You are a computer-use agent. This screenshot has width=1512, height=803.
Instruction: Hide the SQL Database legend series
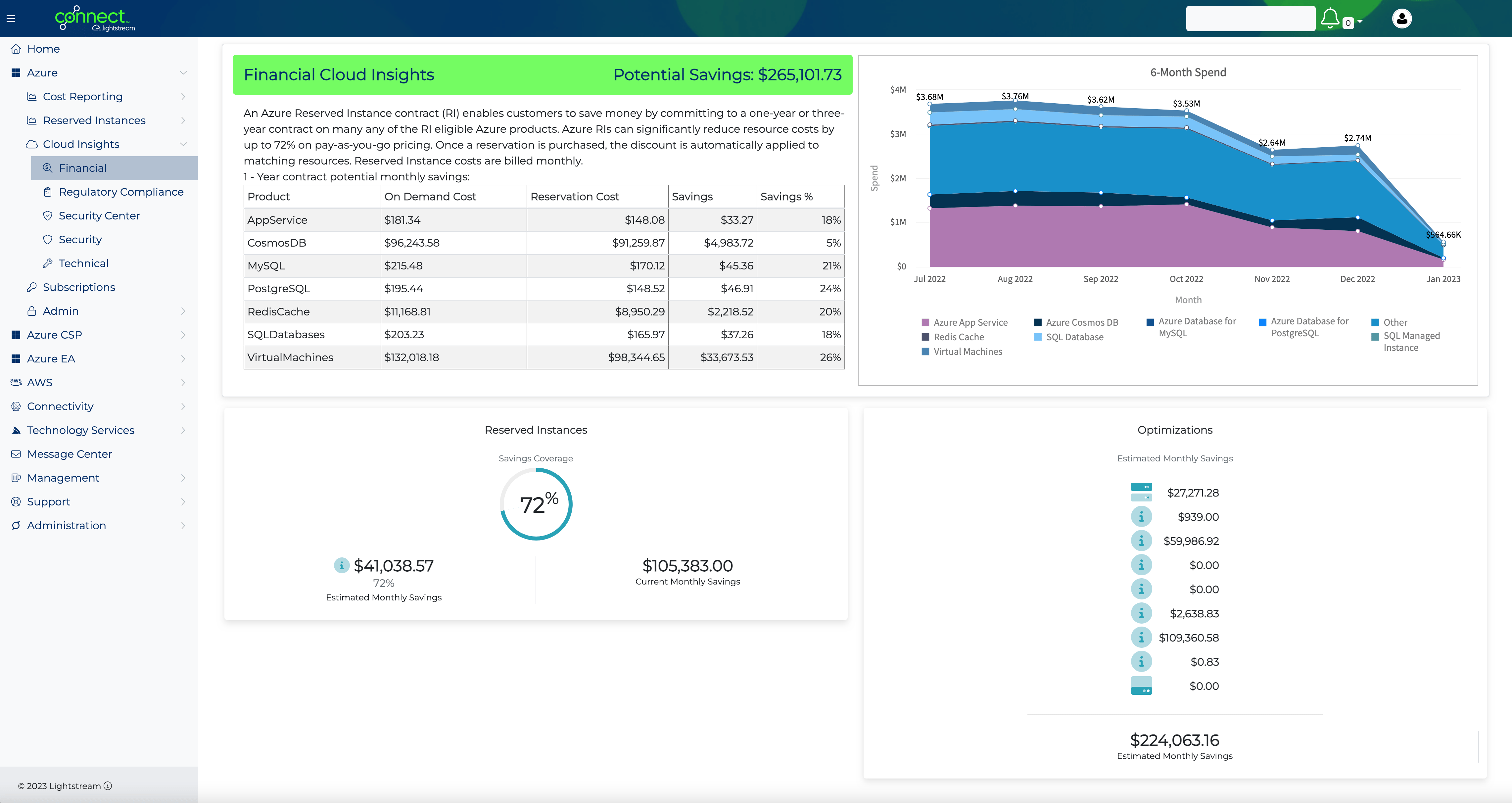click(x=1074, y=337)
